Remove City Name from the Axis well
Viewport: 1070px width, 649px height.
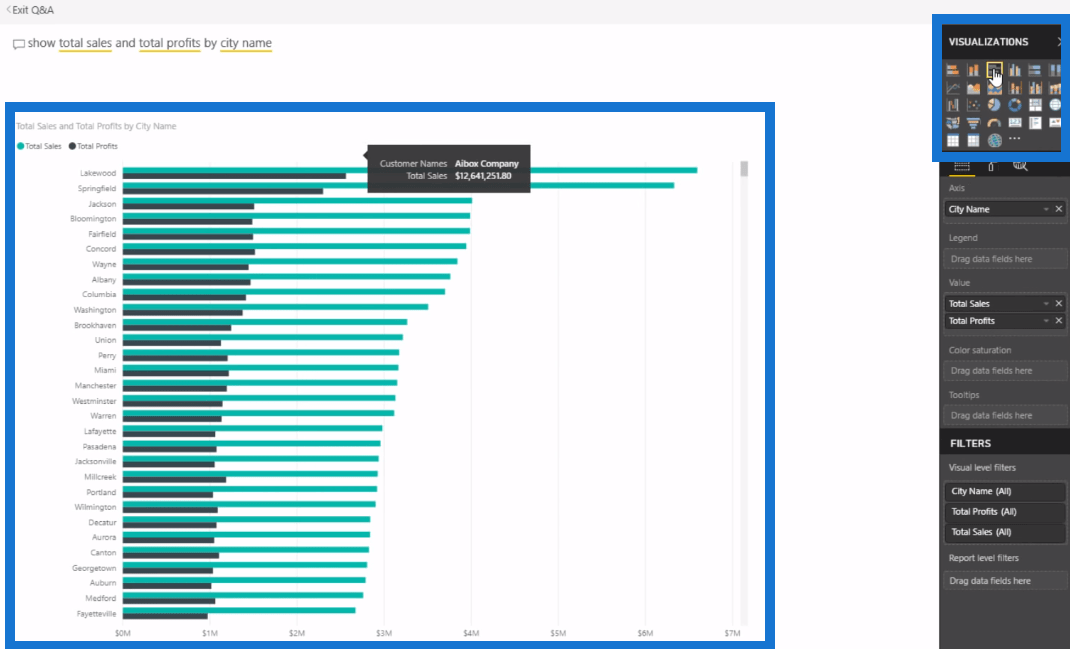(x=1058, y=209)
